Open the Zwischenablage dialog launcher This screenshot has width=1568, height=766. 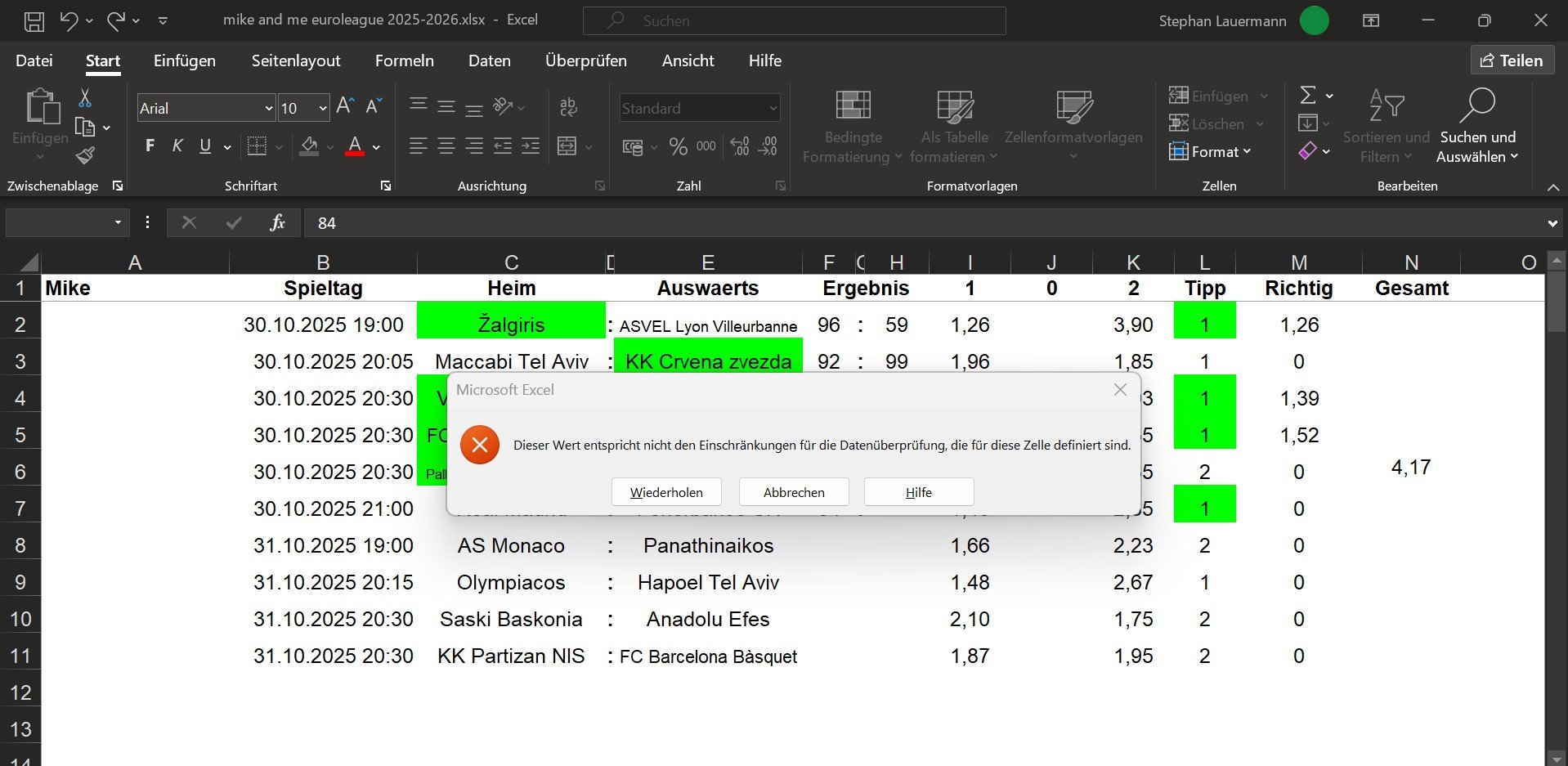coord(118,186)
